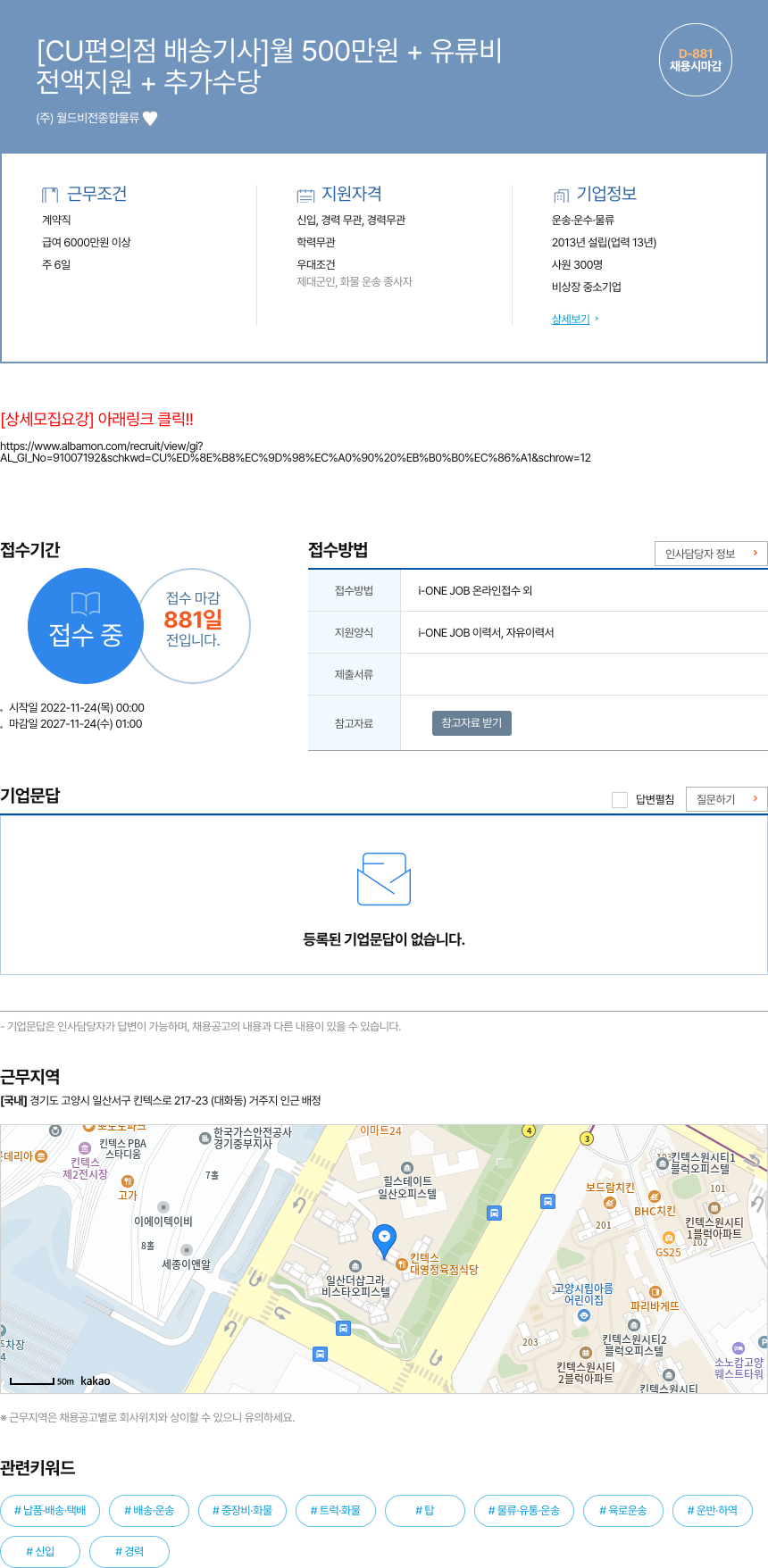Click the blue location pin on the map
This screenshot has height=1568, width=768.
(x=384, y=1241)
